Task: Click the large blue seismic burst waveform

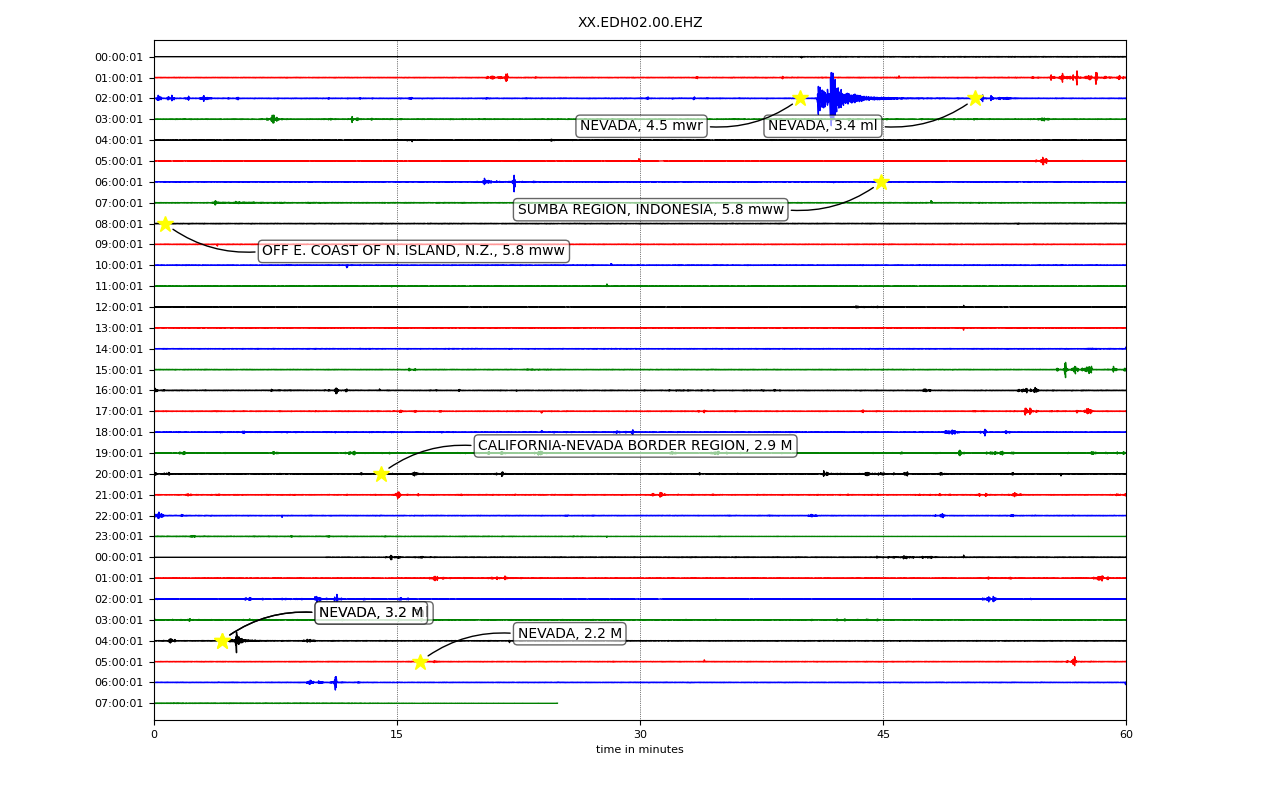Action: (x=838, y=98)
